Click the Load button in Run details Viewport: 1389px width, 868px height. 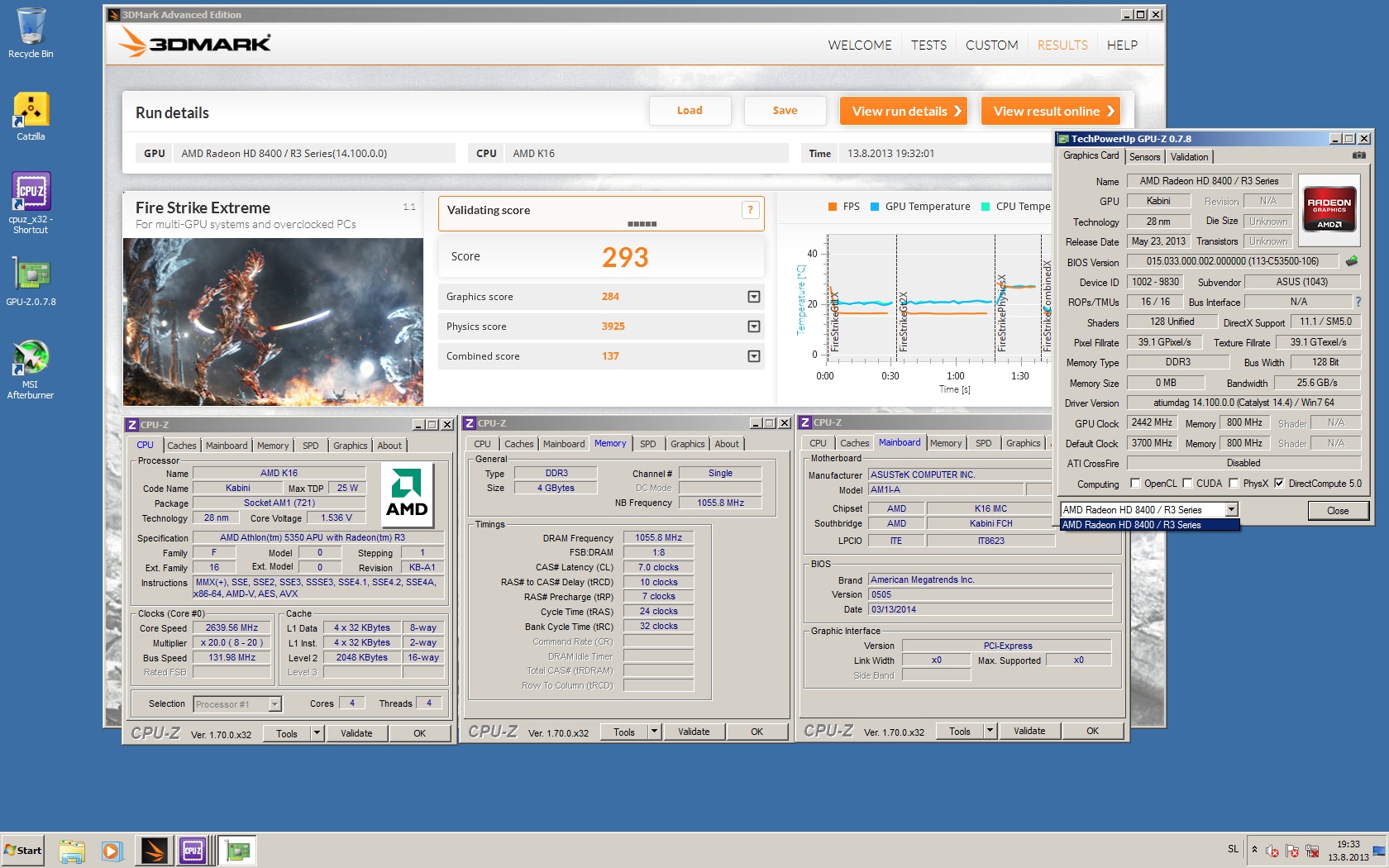point(690,111)
